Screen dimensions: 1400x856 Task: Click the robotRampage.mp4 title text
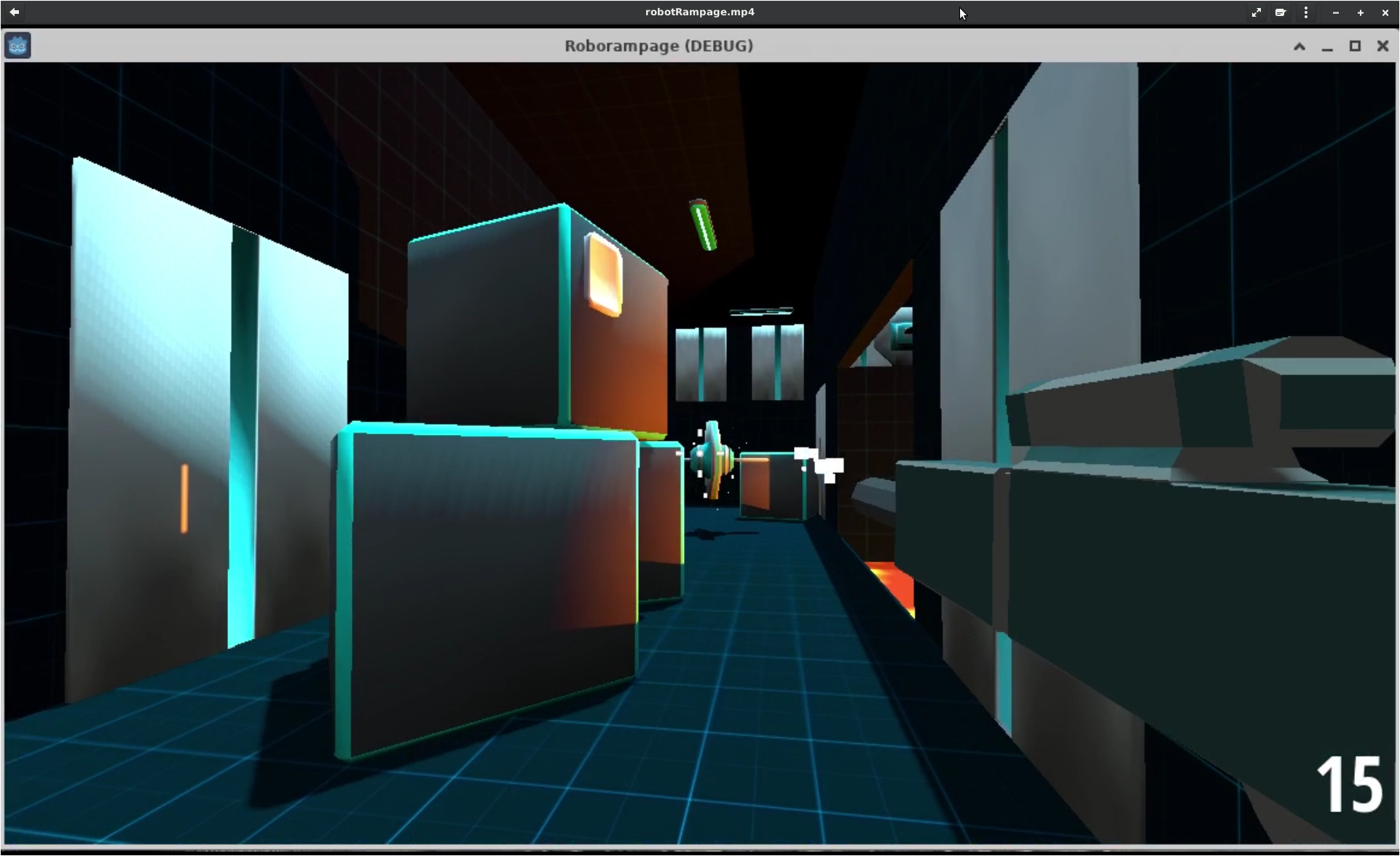click(x=699, y=12)
